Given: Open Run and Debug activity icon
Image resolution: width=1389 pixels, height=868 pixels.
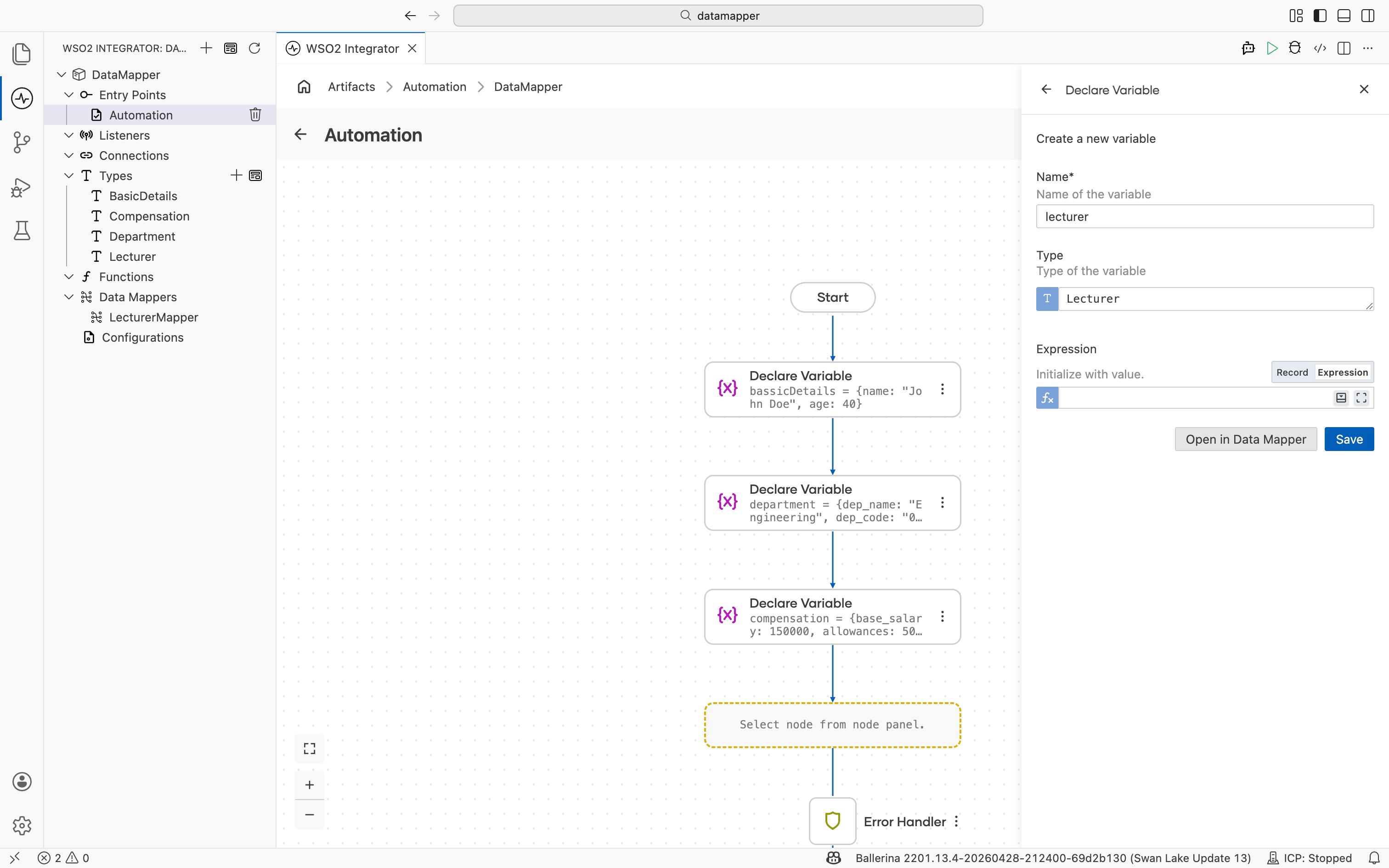Looking at the screenshot, I should point(22,187).
